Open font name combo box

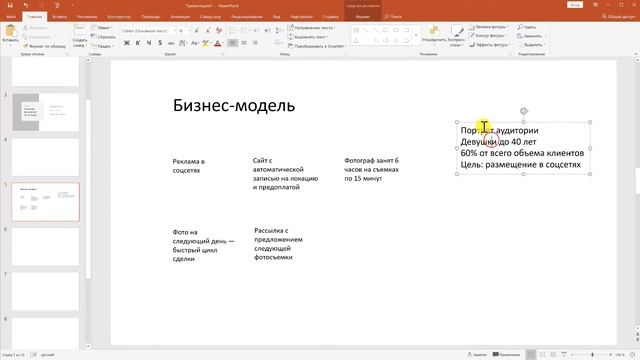[148, 31]
